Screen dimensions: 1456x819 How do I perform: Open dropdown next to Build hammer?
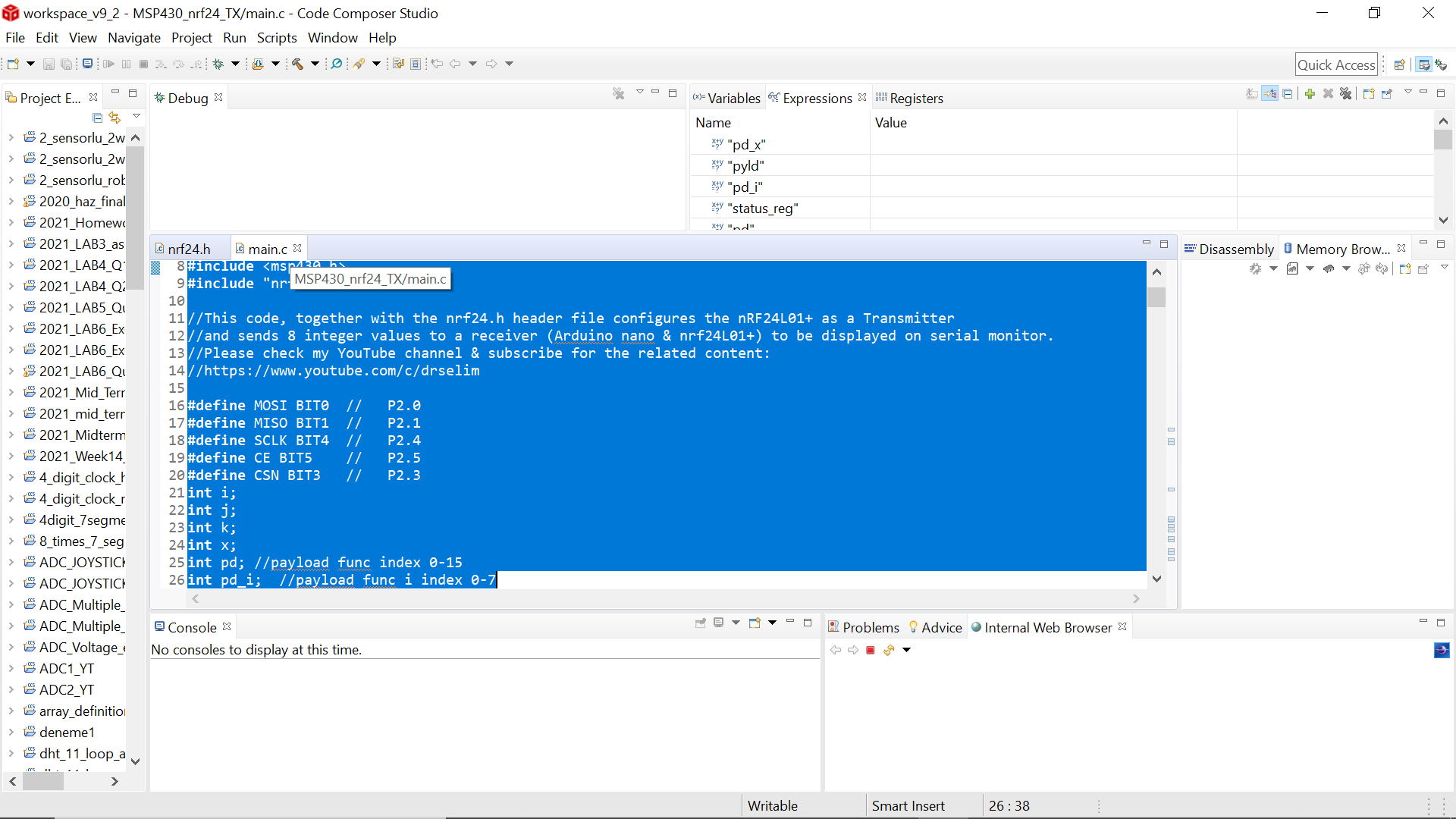click(315, 64)
